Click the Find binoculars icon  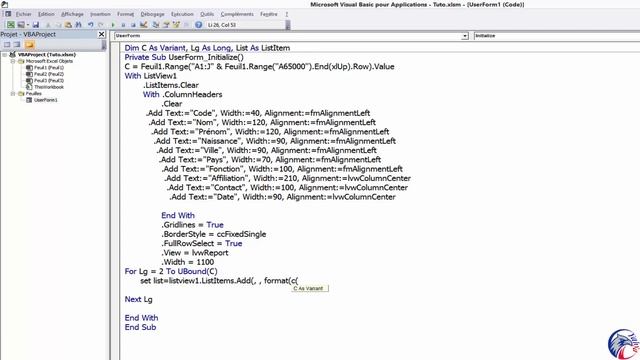tap(78, 25)
